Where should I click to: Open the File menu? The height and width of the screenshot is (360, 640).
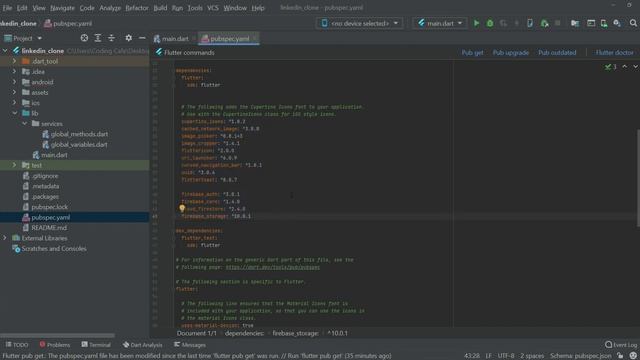point(7,8)
